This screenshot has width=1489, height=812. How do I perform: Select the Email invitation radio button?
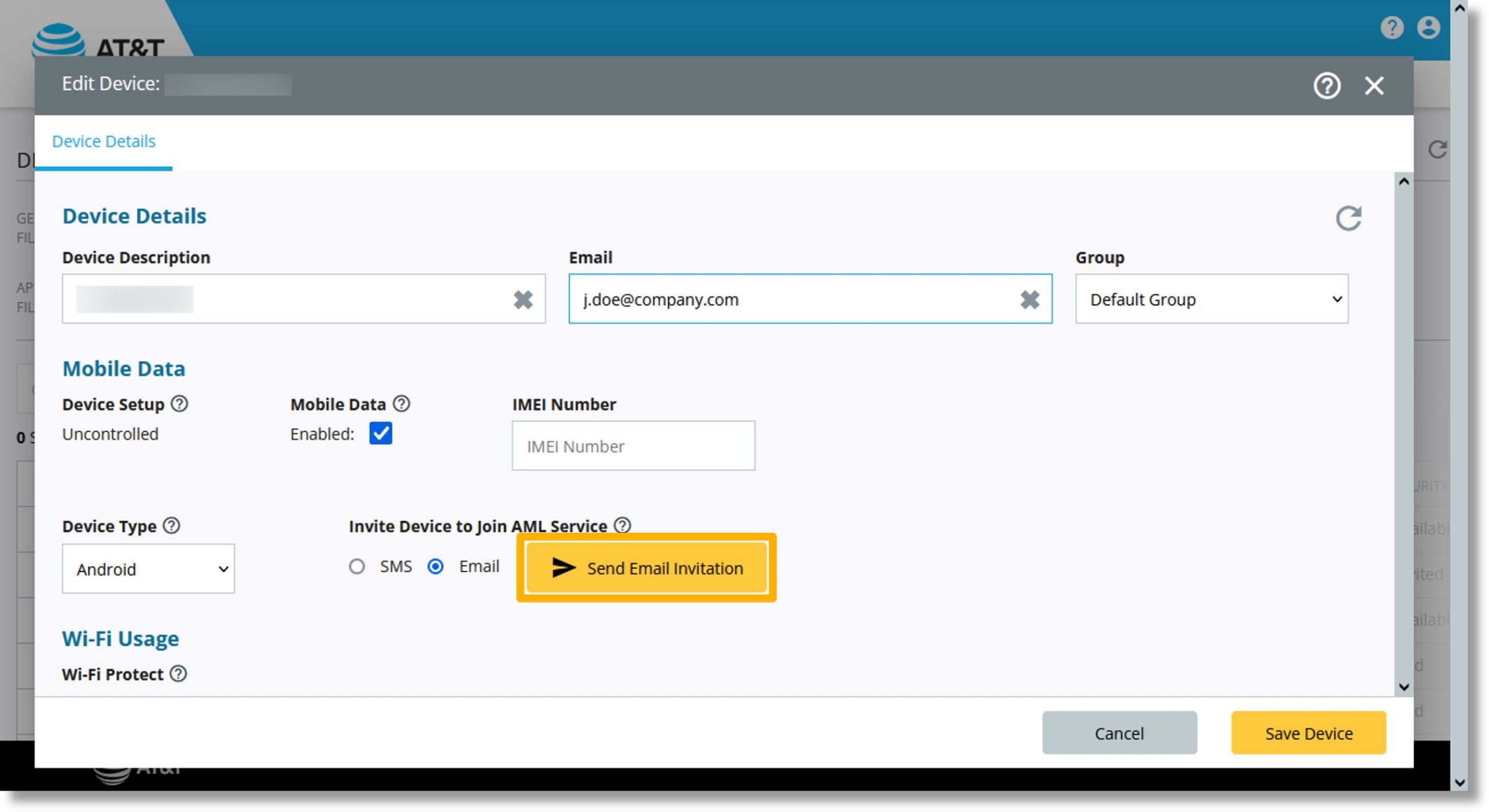[x=436, y=567]
